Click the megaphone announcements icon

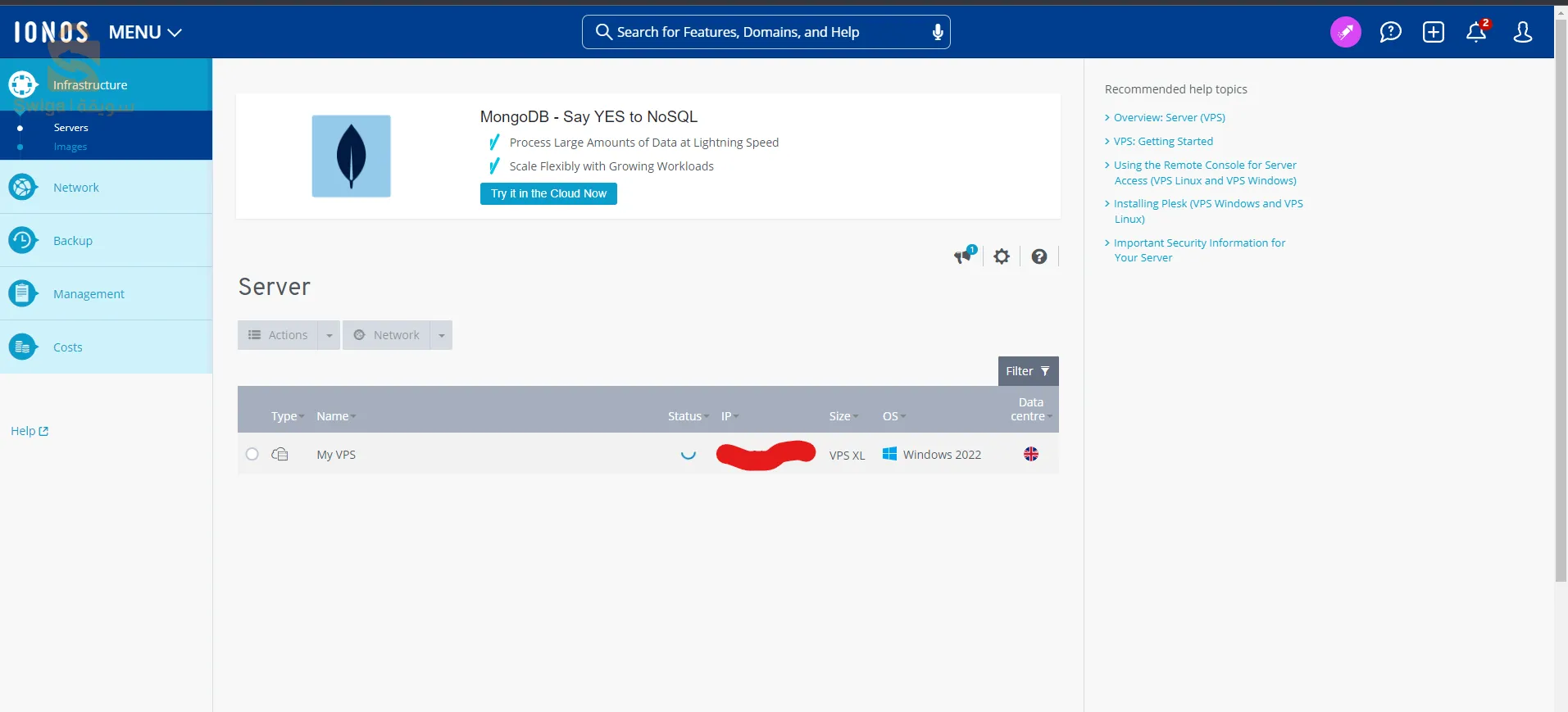[x=964, y=256]
